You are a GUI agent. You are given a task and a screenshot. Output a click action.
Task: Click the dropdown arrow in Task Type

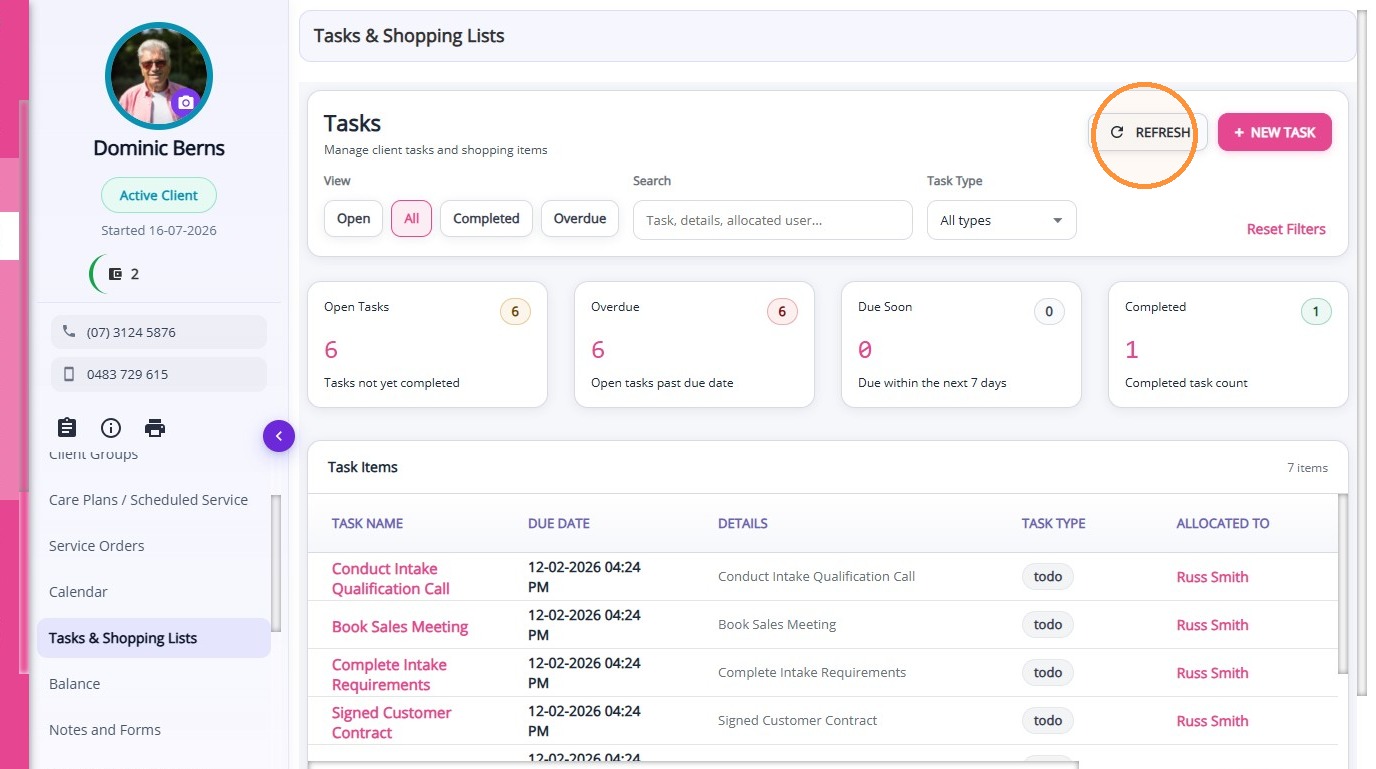pyautogui.click(x=1057, y=221)
